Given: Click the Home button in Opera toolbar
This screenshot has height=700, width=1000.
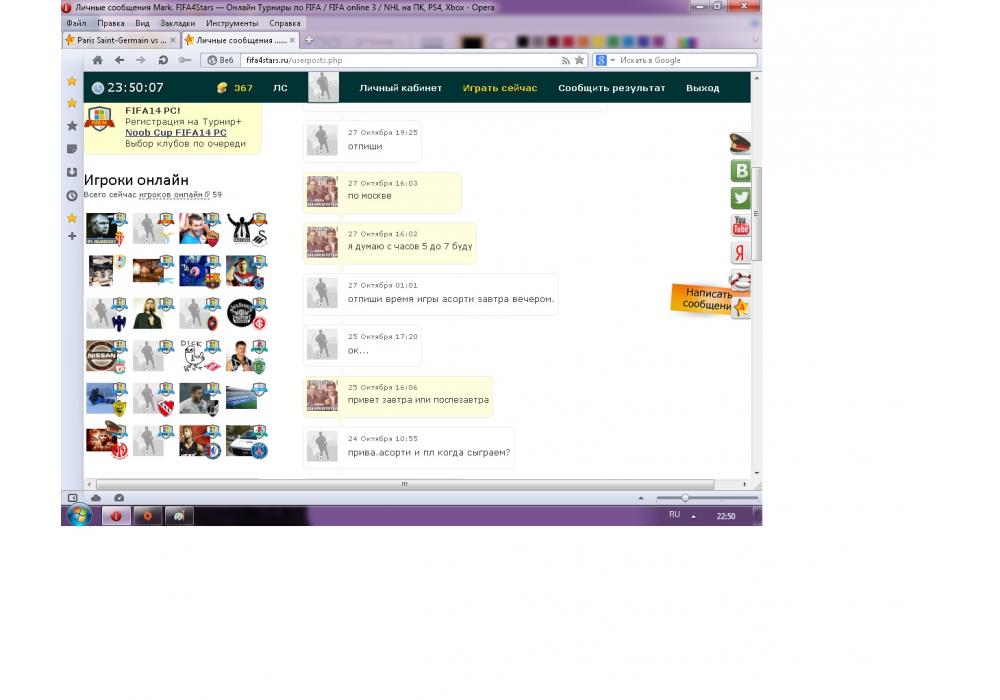Looking at the screenshot, I should click(x=97, y=60).
